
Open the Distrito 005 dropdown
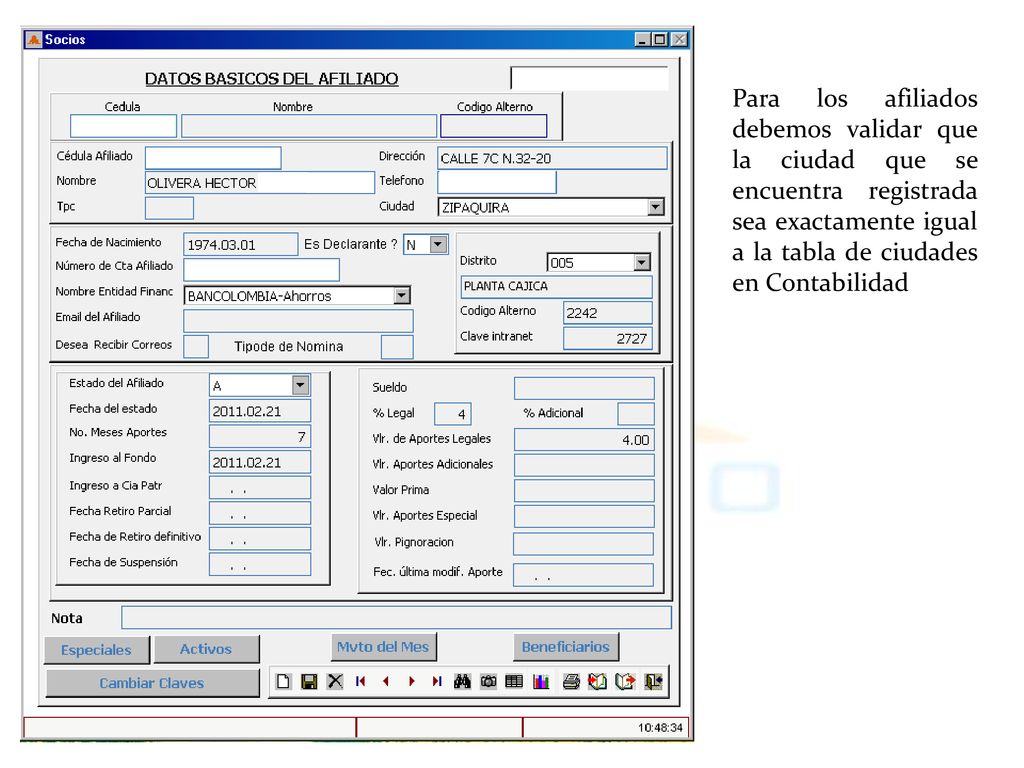pyautogui.click(x=642, y=263)
